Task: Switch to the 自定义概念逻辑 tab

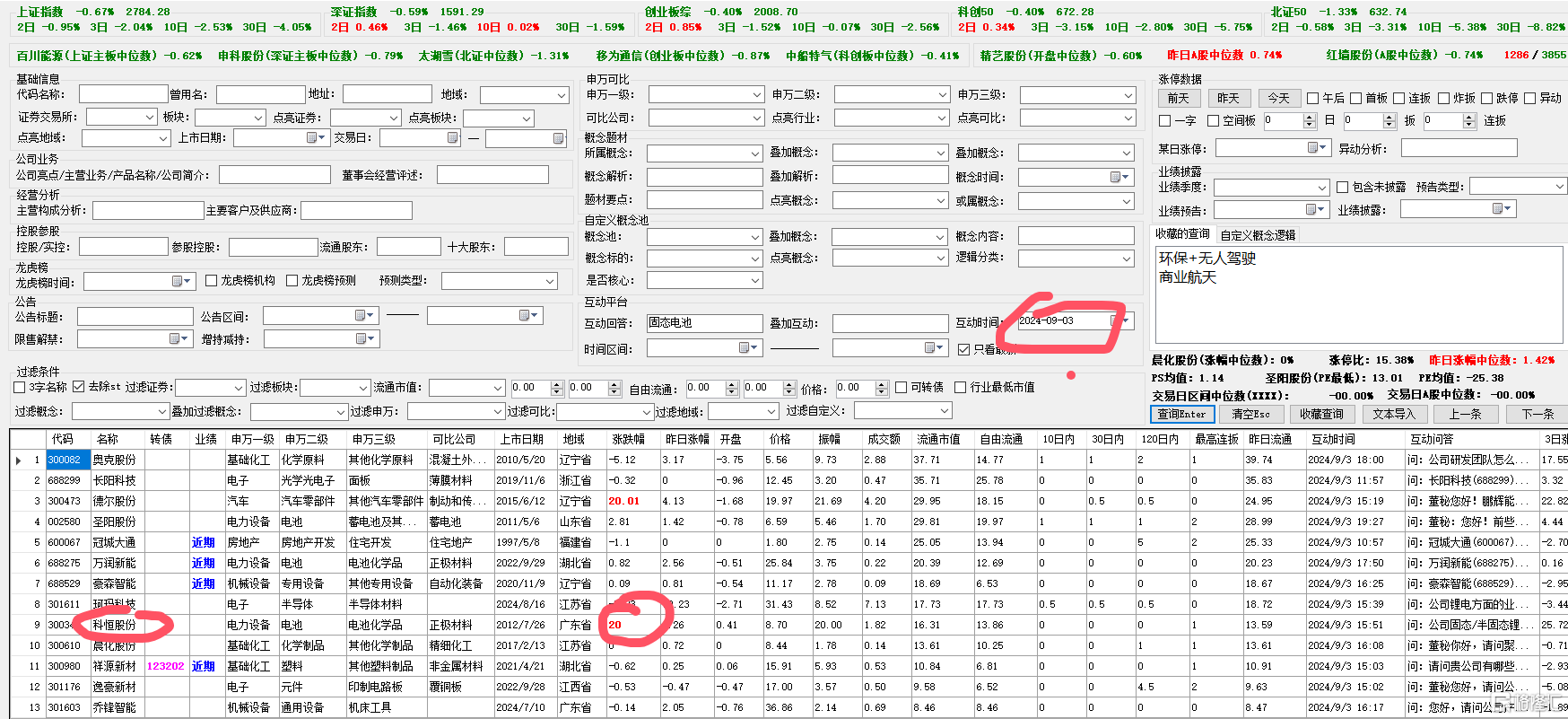Action: pyautogui.click(x=1258, y=234)
